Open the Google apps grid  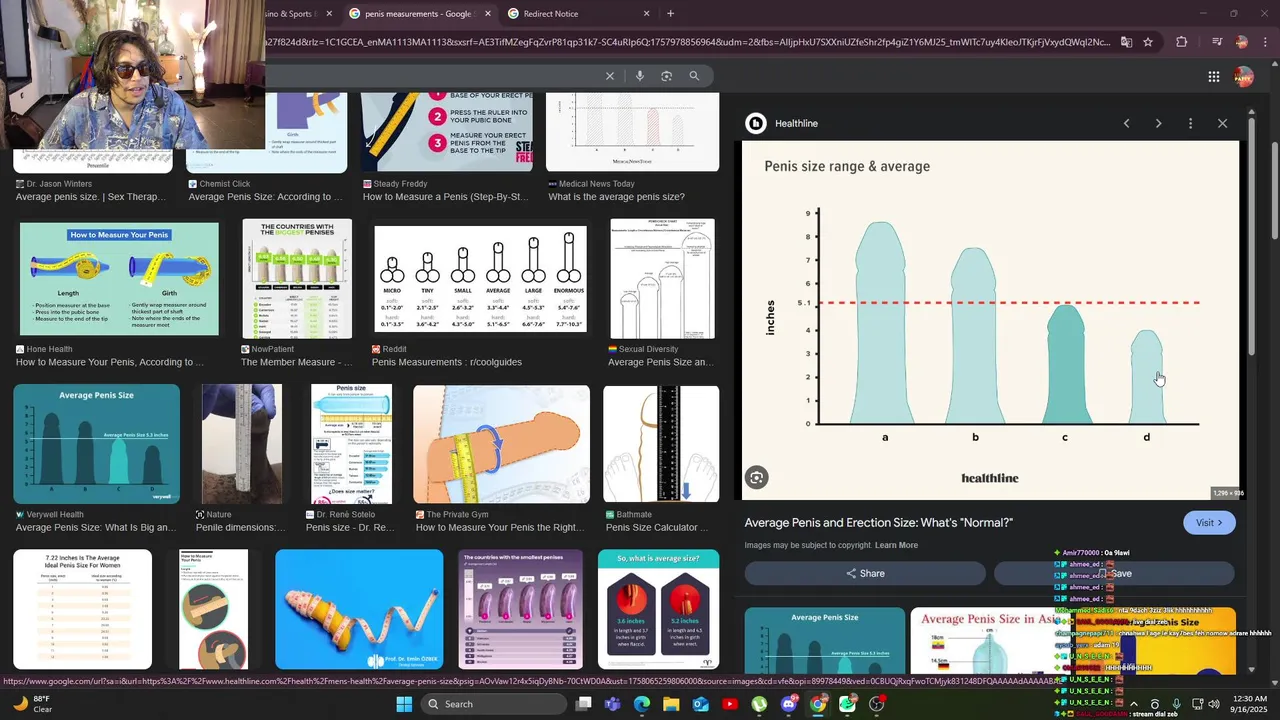[1213, 76]
